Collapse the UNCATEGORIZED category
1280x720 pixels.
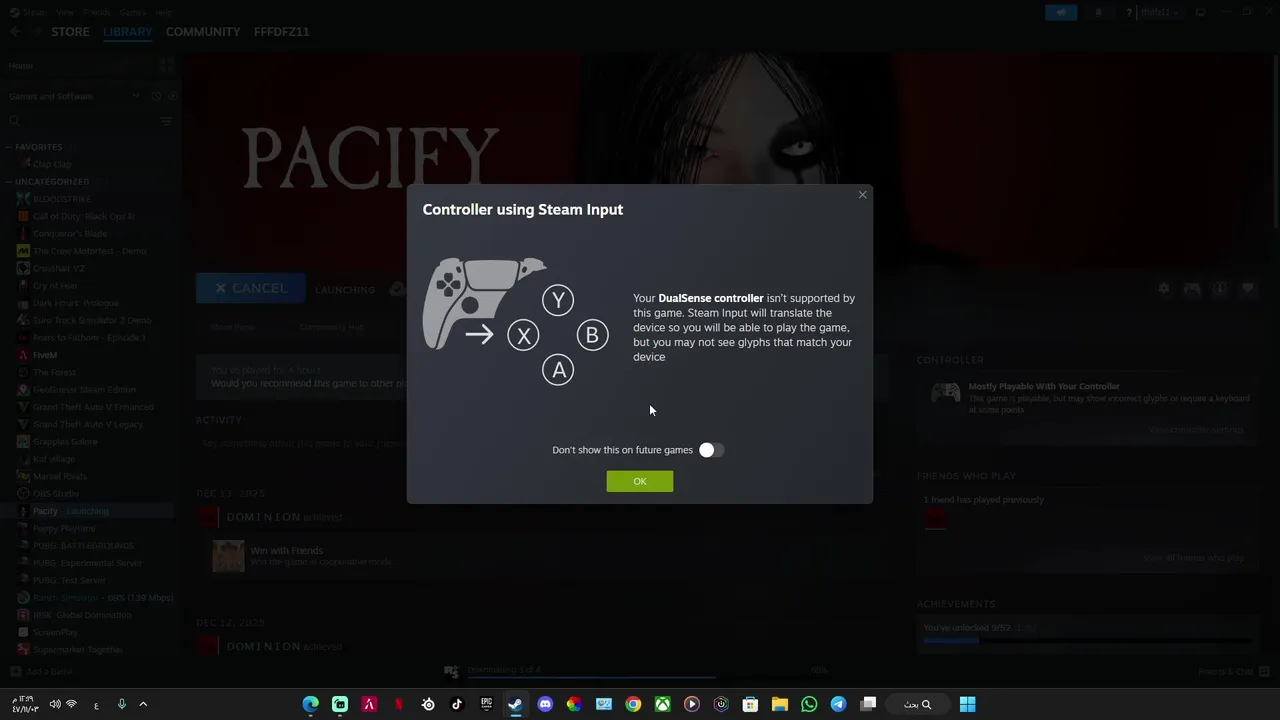(52, 182)
